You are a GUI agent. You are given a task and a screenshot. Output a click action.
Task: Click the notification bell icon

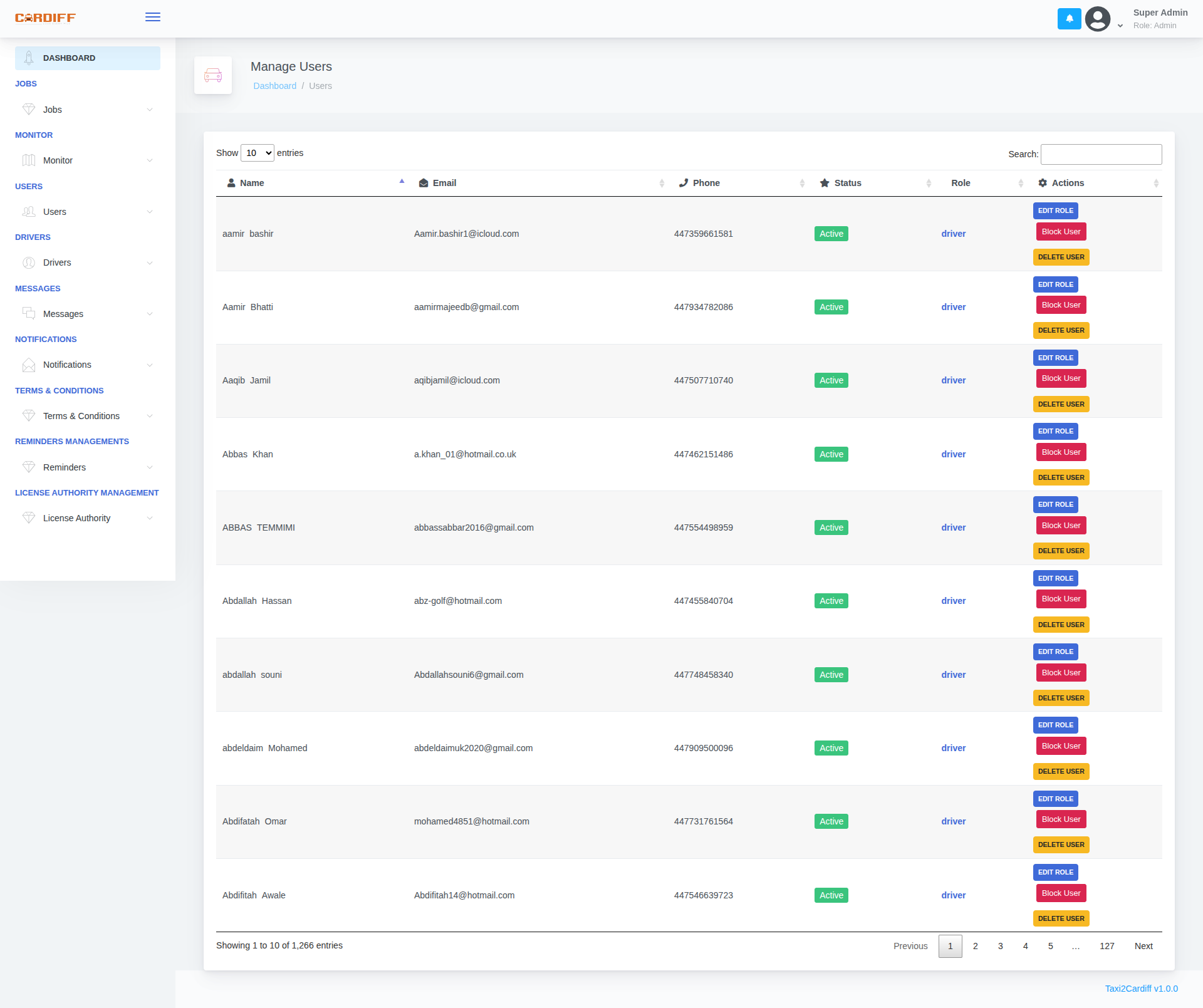(1069, 19)
